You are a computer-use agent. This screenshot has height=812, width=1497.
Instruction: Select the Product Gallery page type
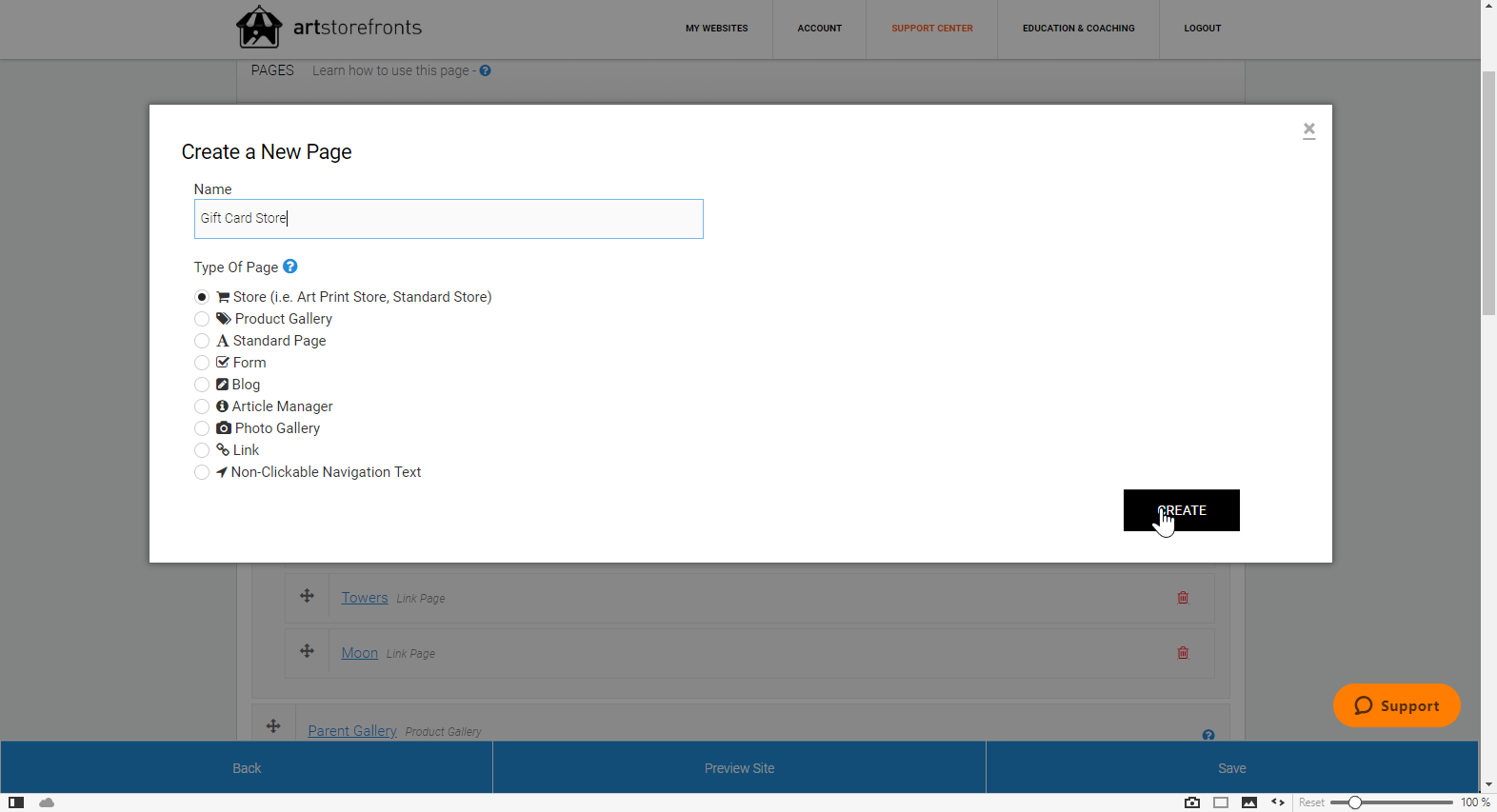pos(202,319)
